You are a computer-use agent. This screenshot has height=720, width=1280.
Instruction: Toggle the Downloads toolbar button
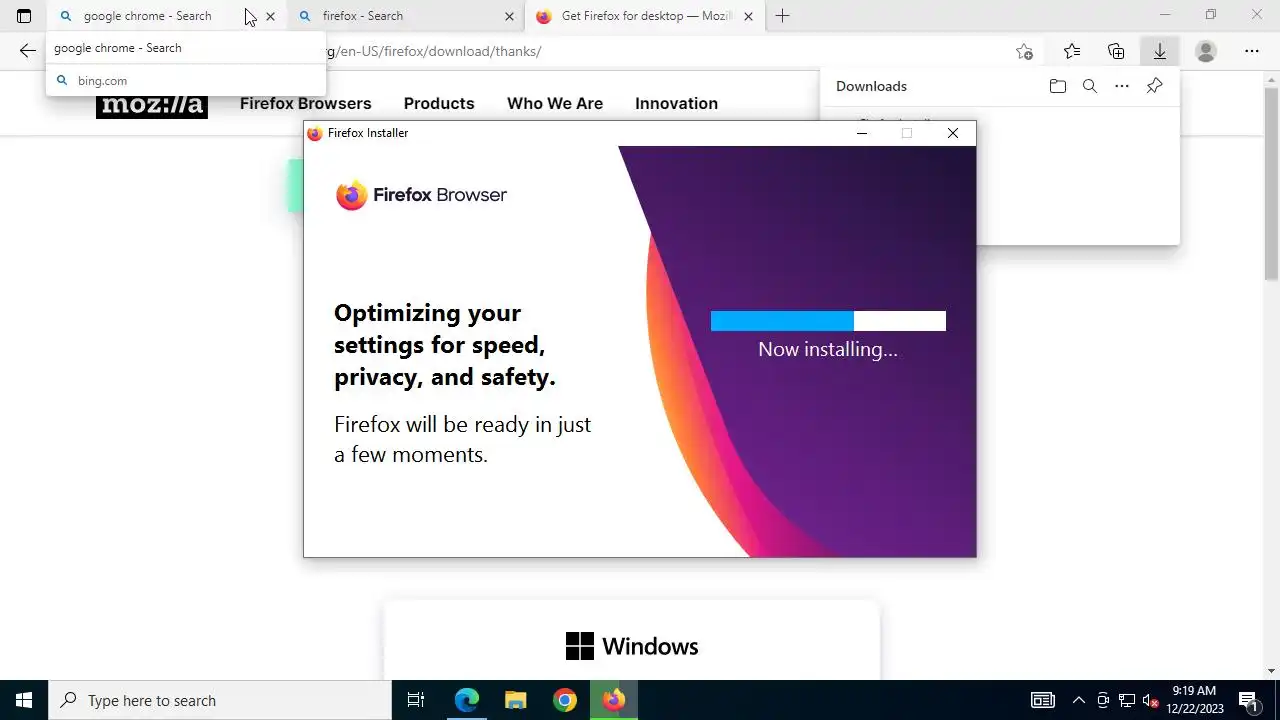click(1160, 51)
